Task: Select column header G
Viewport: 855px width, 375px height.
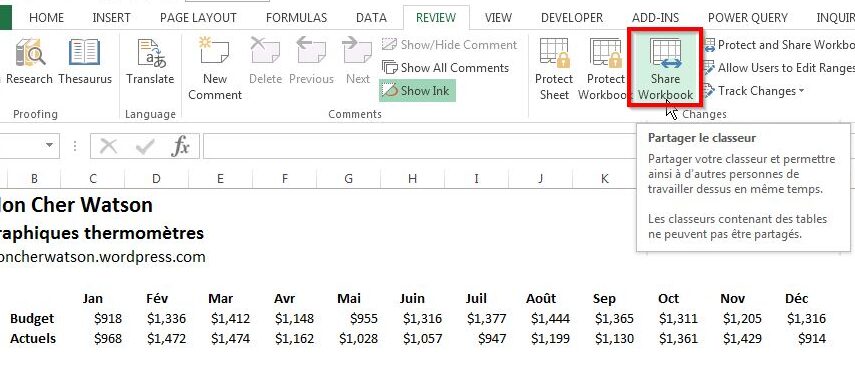Action: tap(348, 178)
